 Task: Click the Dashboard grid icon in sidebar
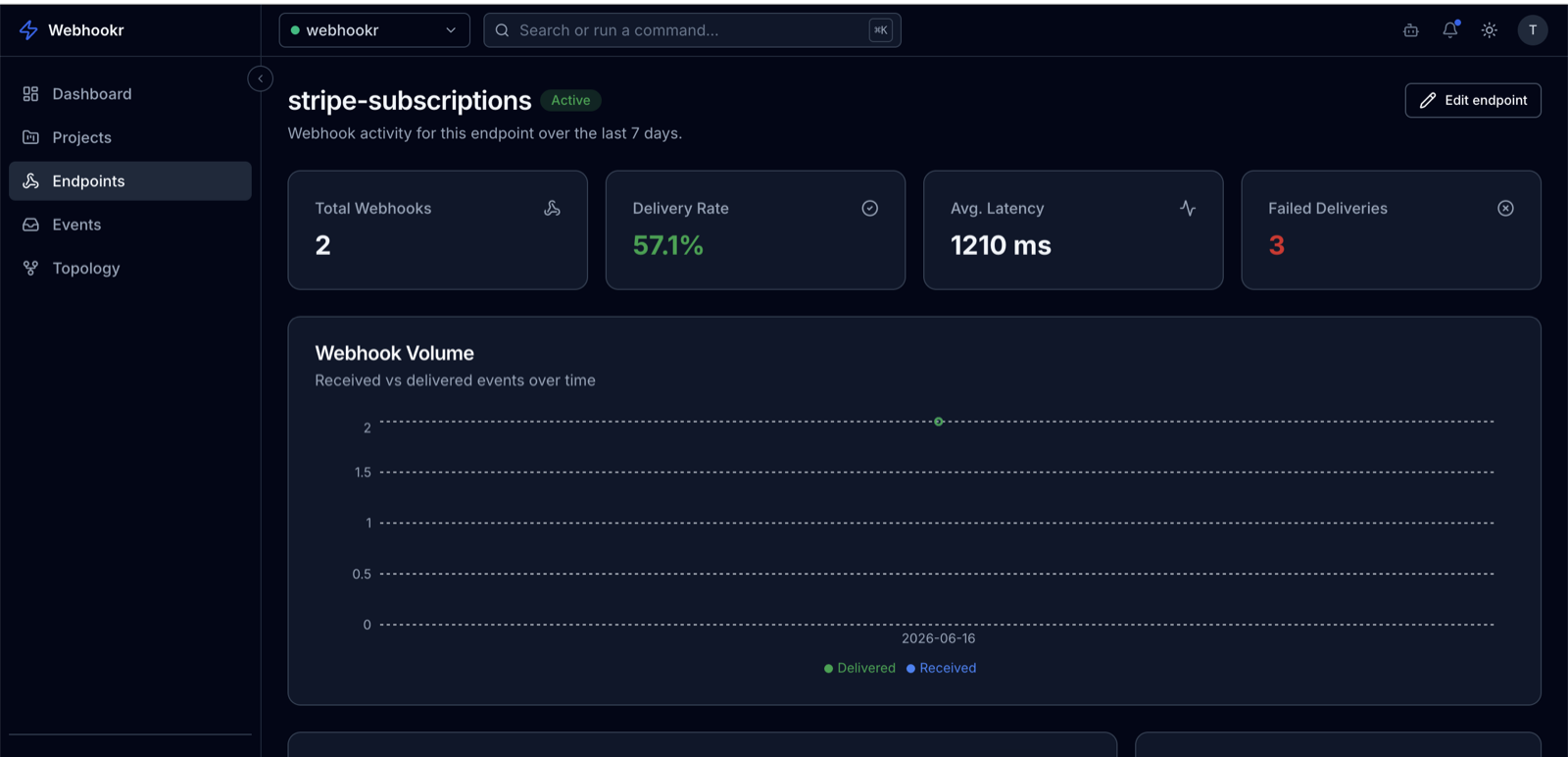pos(30,94)
